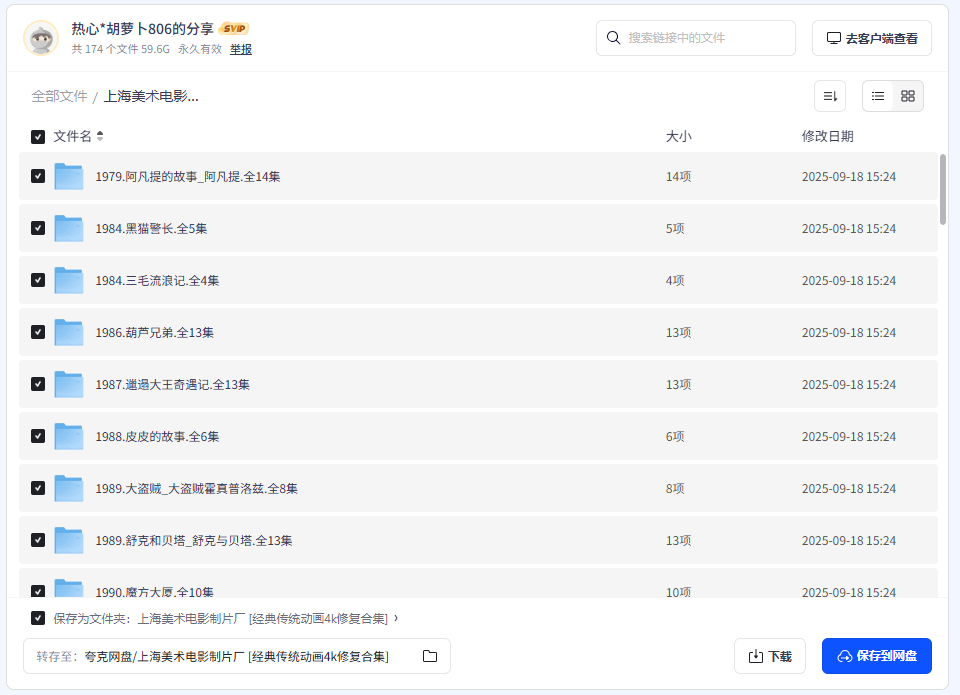This screenshot has width=960, height=695.
Task: Sort by 文件名 column arrow
Action: pyautogui.click(x=100, y=136)
